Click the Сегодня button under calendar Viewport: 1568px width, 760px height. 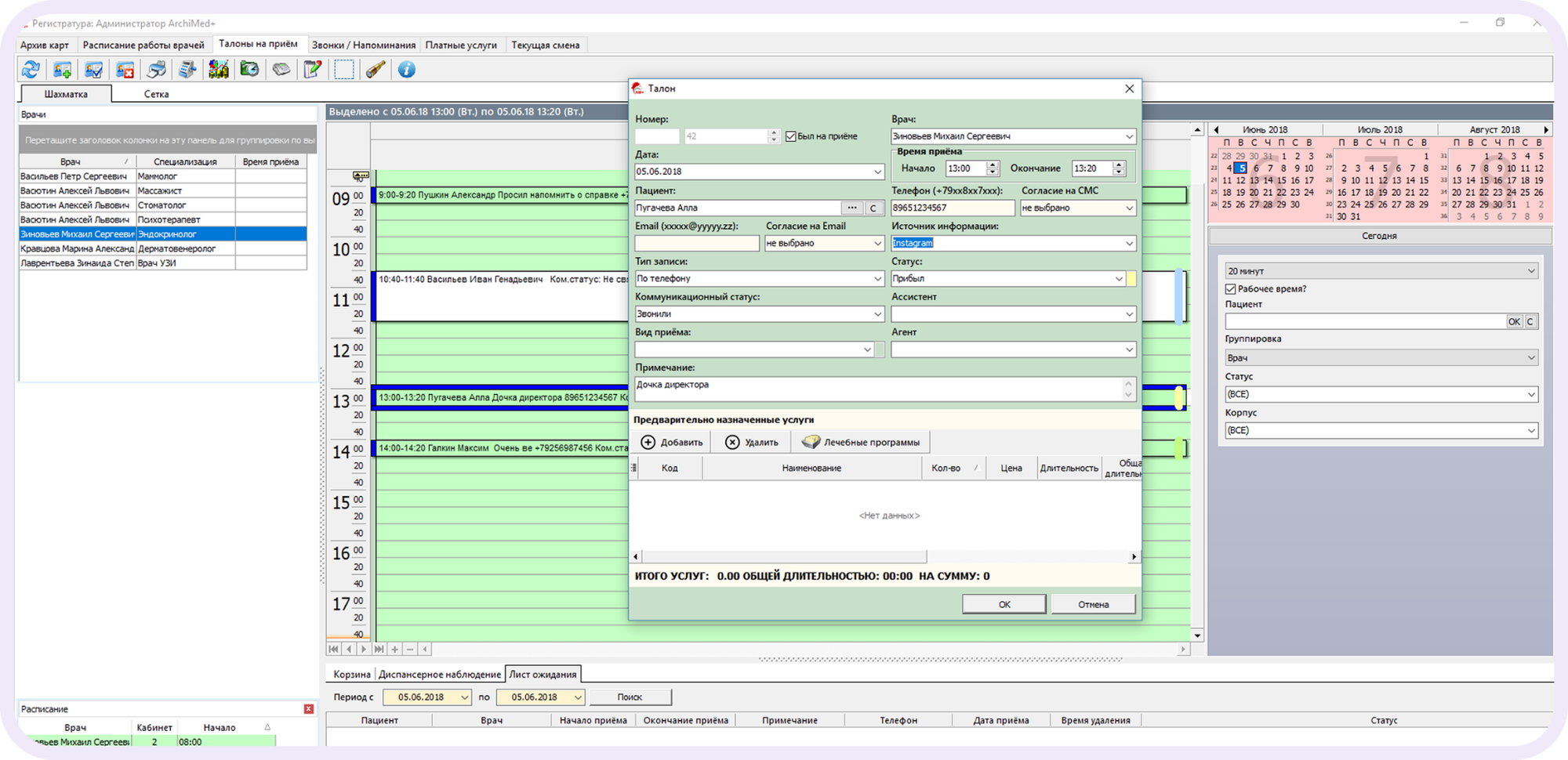click(x=1379, y=236)
